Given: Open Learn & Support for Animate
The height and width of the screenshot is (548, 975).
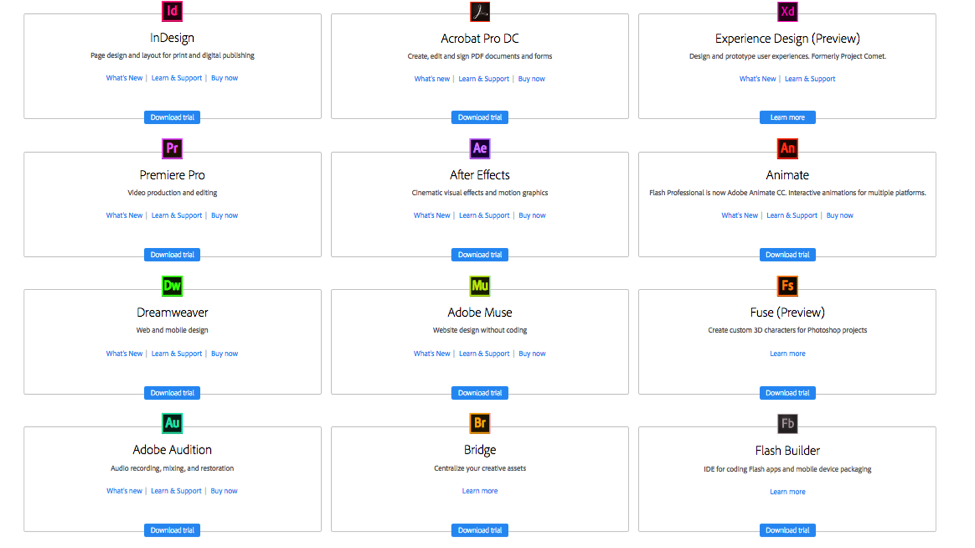Looking at the screenshot, I should (792, 216).
